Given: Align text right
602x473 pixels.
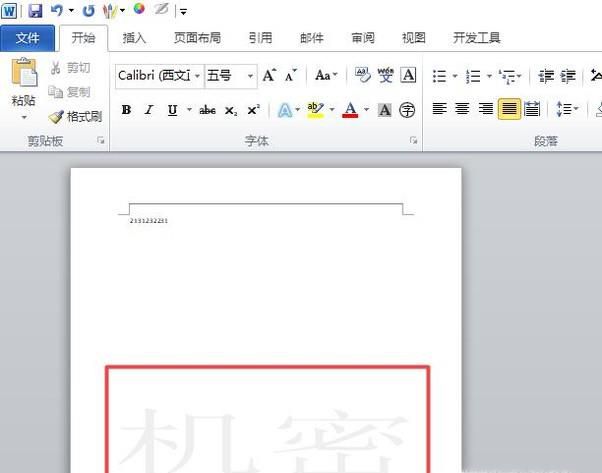Looking at the screenshot, I should tap(486, 109).
